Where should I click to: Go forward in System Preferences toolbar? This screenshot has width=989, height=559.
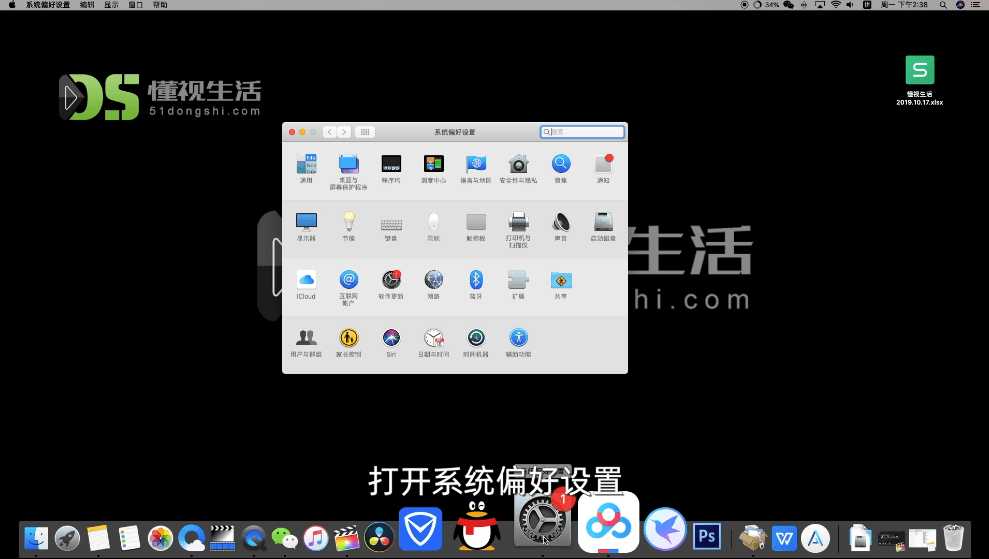click(x=344, y=132)
